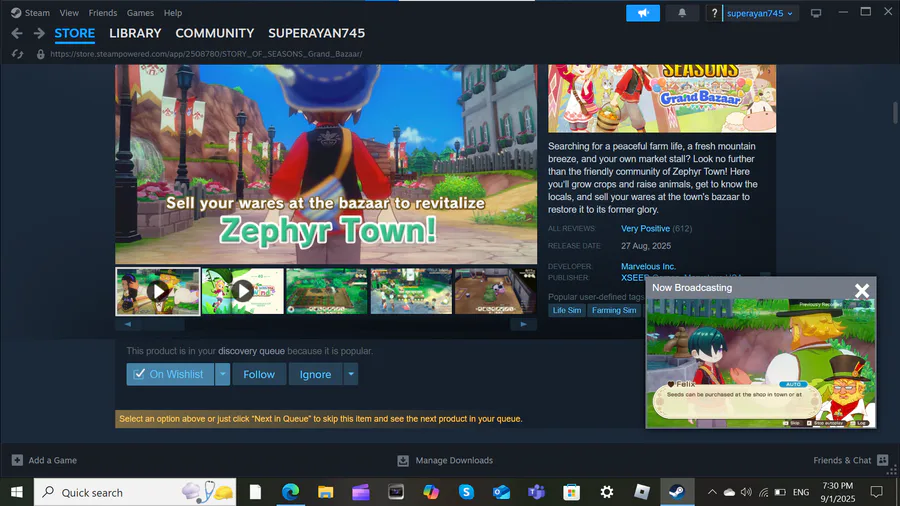
Task: Click the Add a Game plus icon
Action: coord(17,460)
